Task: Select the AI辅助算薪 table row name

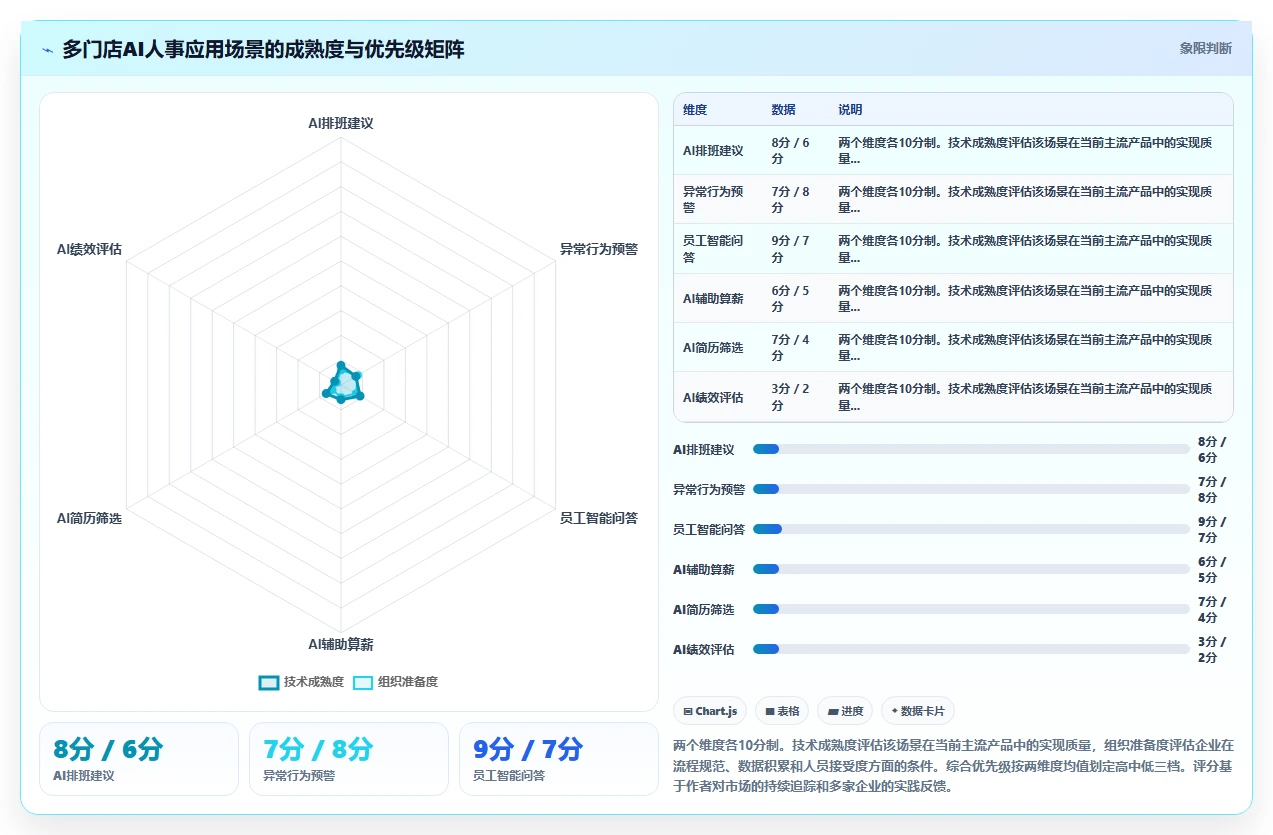Action: point(713,299)
